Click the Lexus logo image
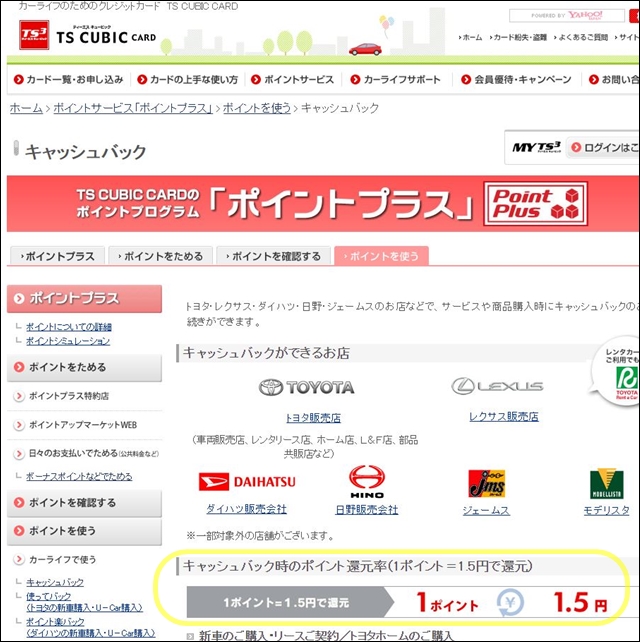Image resolution: width=640 pixels, height=642 pixels. click(497, 386)
